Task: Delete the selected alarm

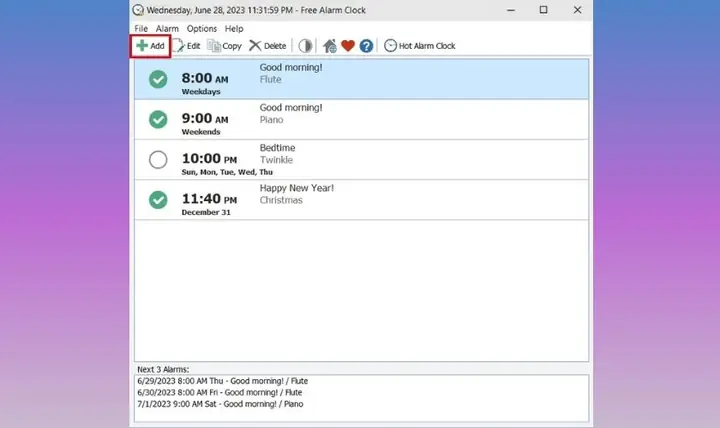Action: pyautogui.click(x=268, y=46)
